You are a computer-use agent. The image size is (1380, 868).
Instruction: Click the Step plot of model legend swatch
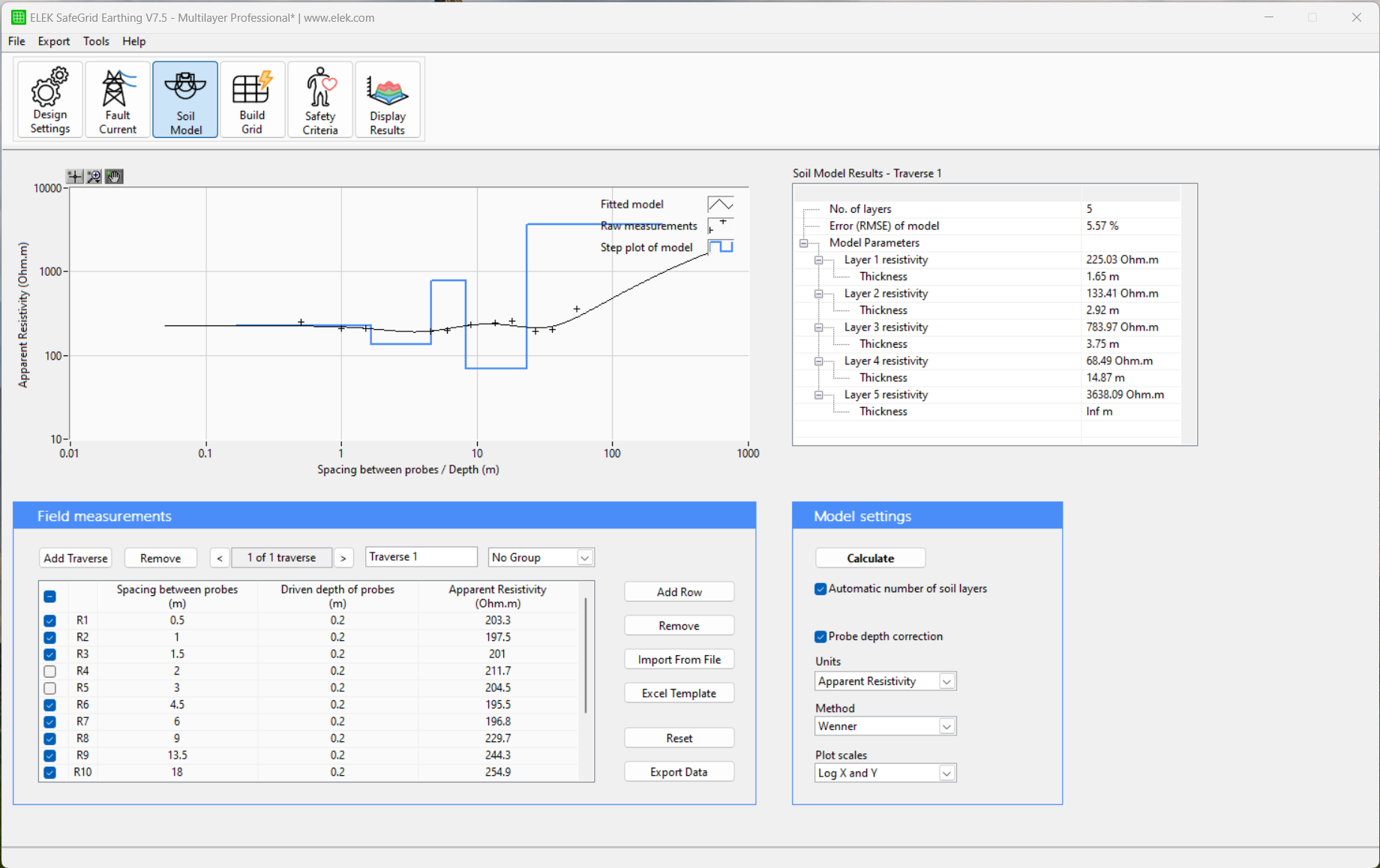(721, 247)
